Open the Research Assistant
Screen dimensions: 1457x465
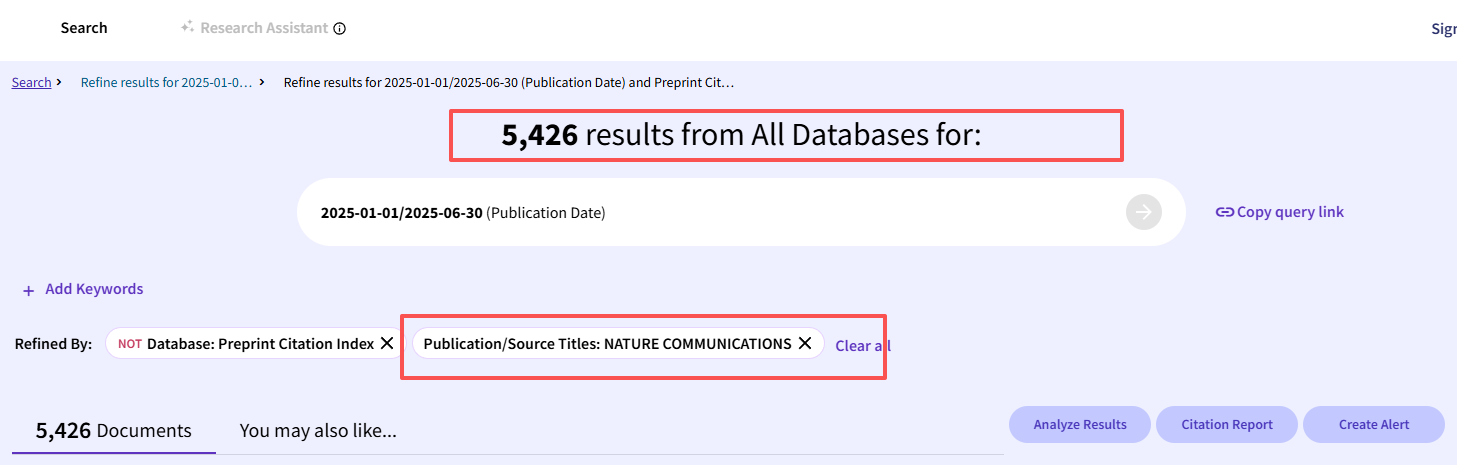[x=263, y=28]
